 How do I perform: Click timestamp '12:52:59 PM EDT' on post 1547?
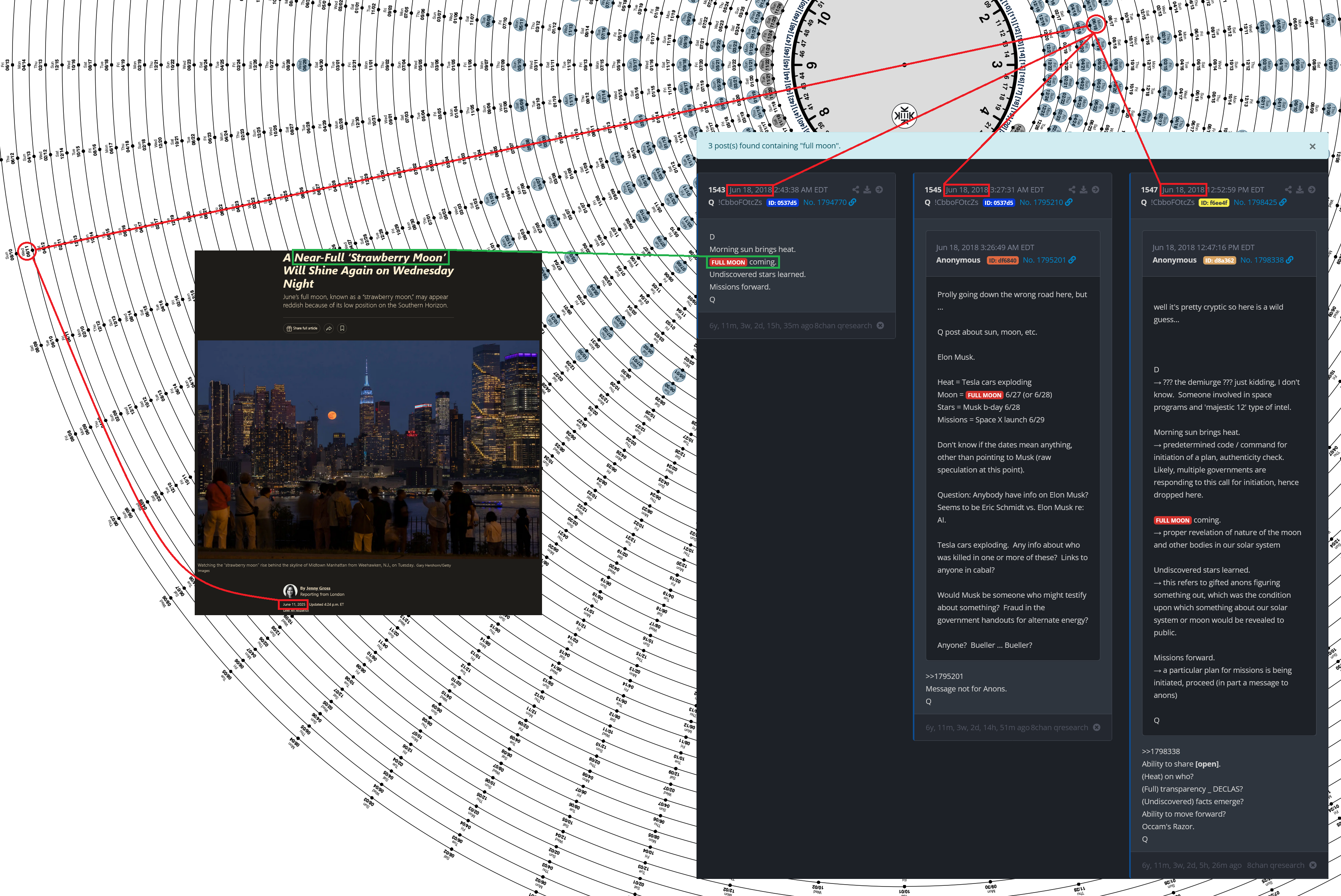coord(1236,190)
